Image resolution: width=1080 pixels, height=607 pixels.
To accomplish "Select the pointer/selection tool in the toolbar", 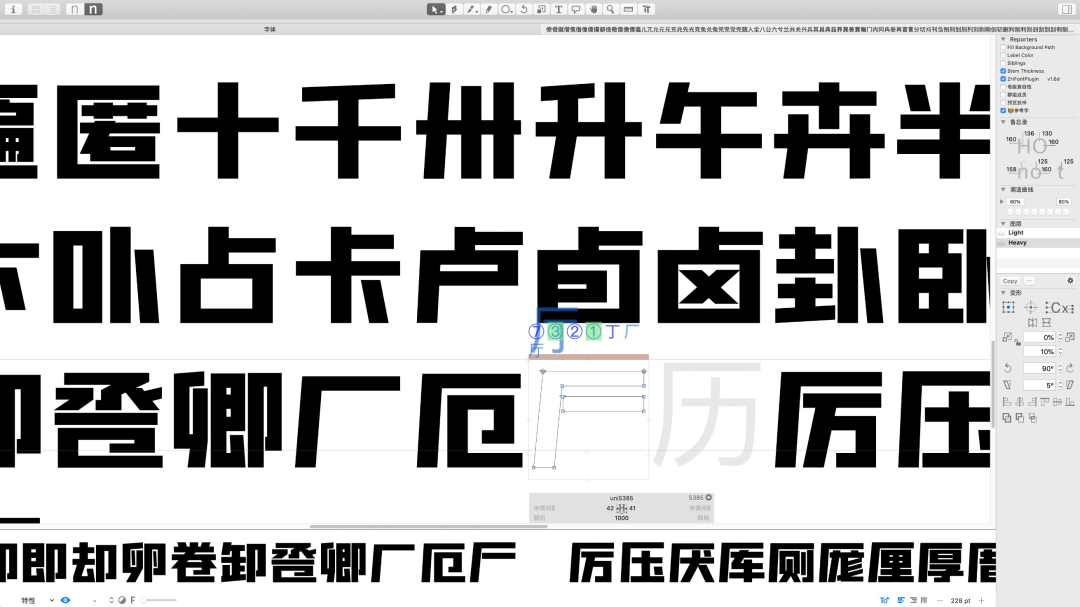I will point(437,9).
